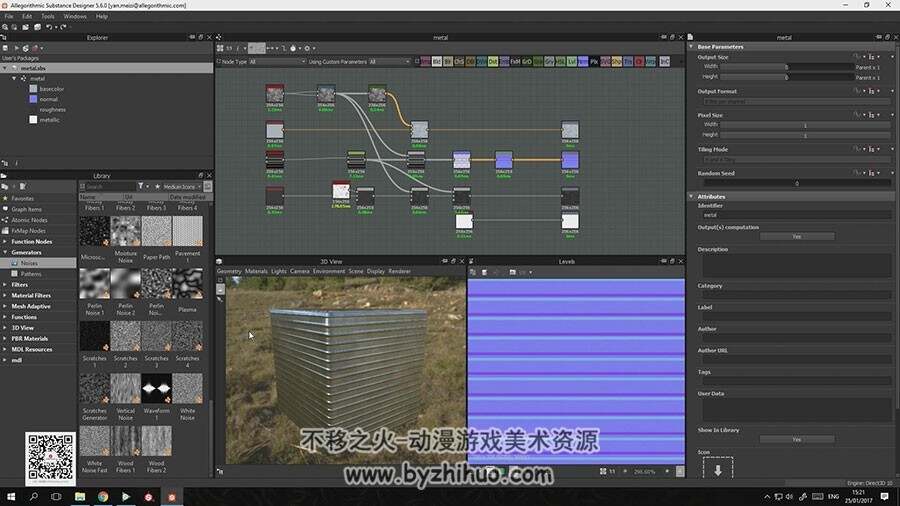
Task: Click the Identifier input field
Action: coord(797,215)
